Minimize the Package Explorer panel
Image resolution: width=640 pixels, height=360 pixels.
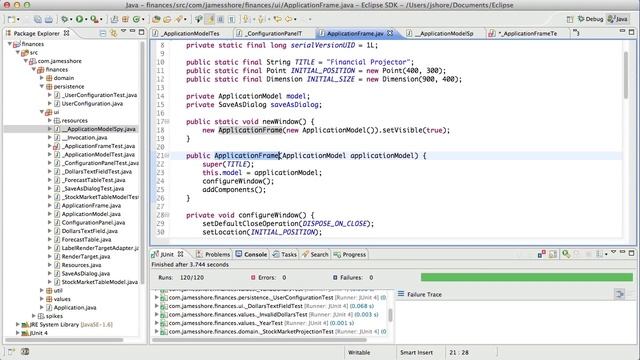[x=133, y=31]
